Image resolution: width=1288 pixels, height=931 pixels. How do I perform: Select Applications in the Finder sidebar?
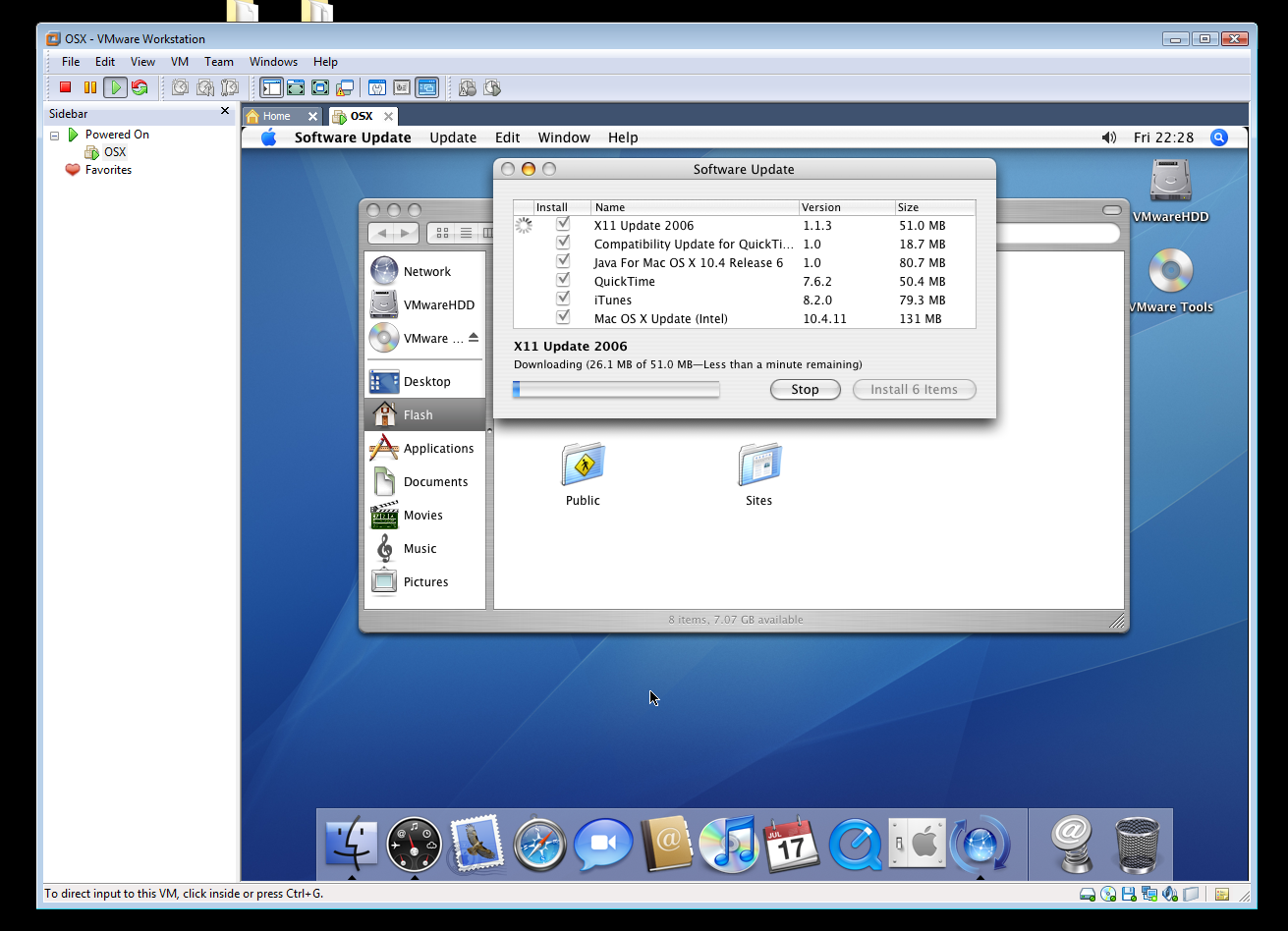[x=438, y=449]
